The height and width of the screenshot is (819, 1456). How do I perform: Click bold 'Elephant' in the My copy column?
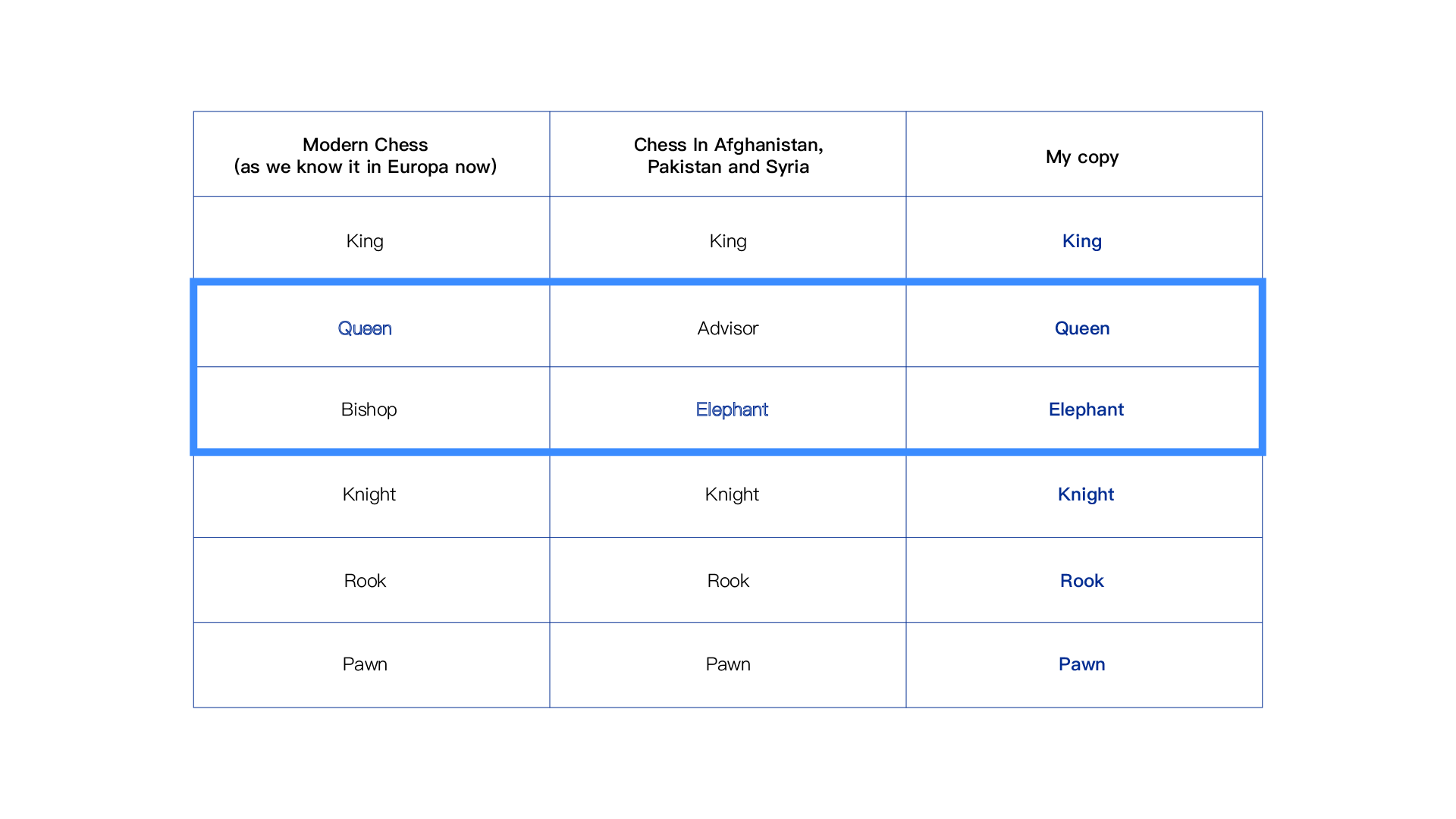[x=1086, y=409]
